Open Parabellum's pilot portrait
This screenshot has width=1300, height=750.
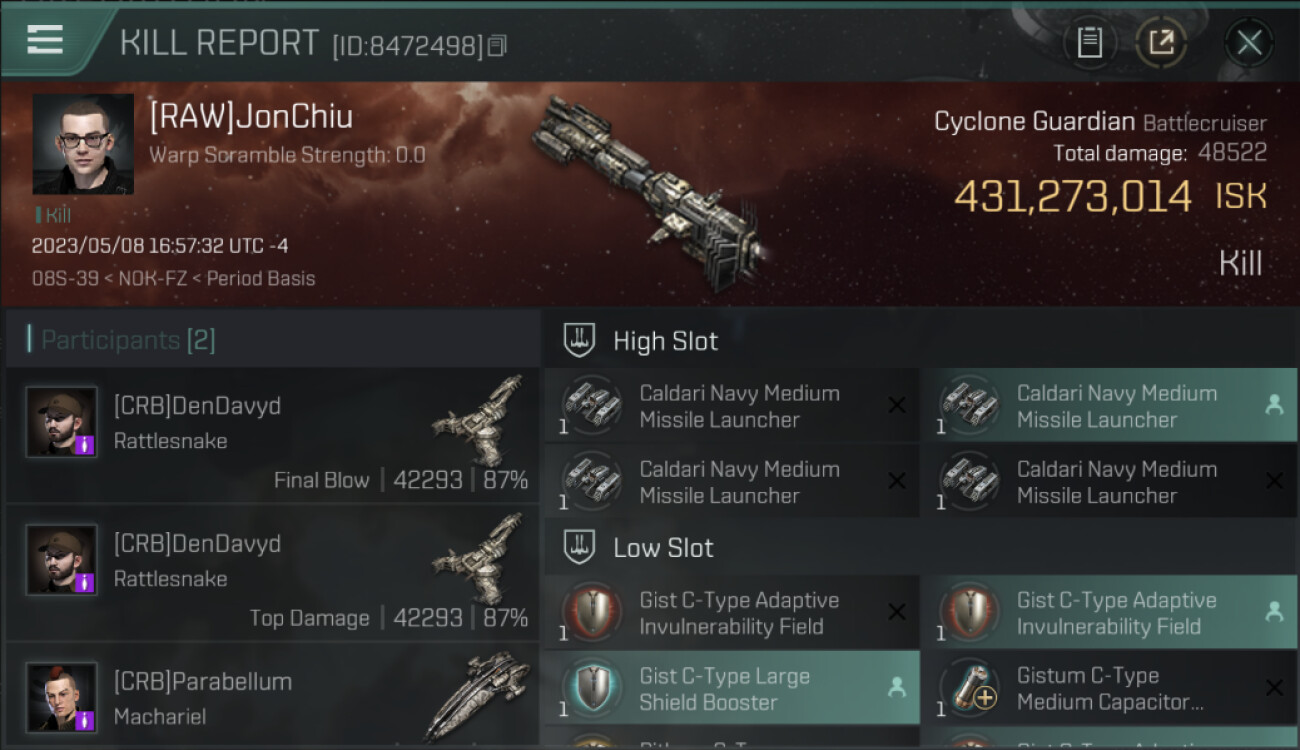click(61, 698)
